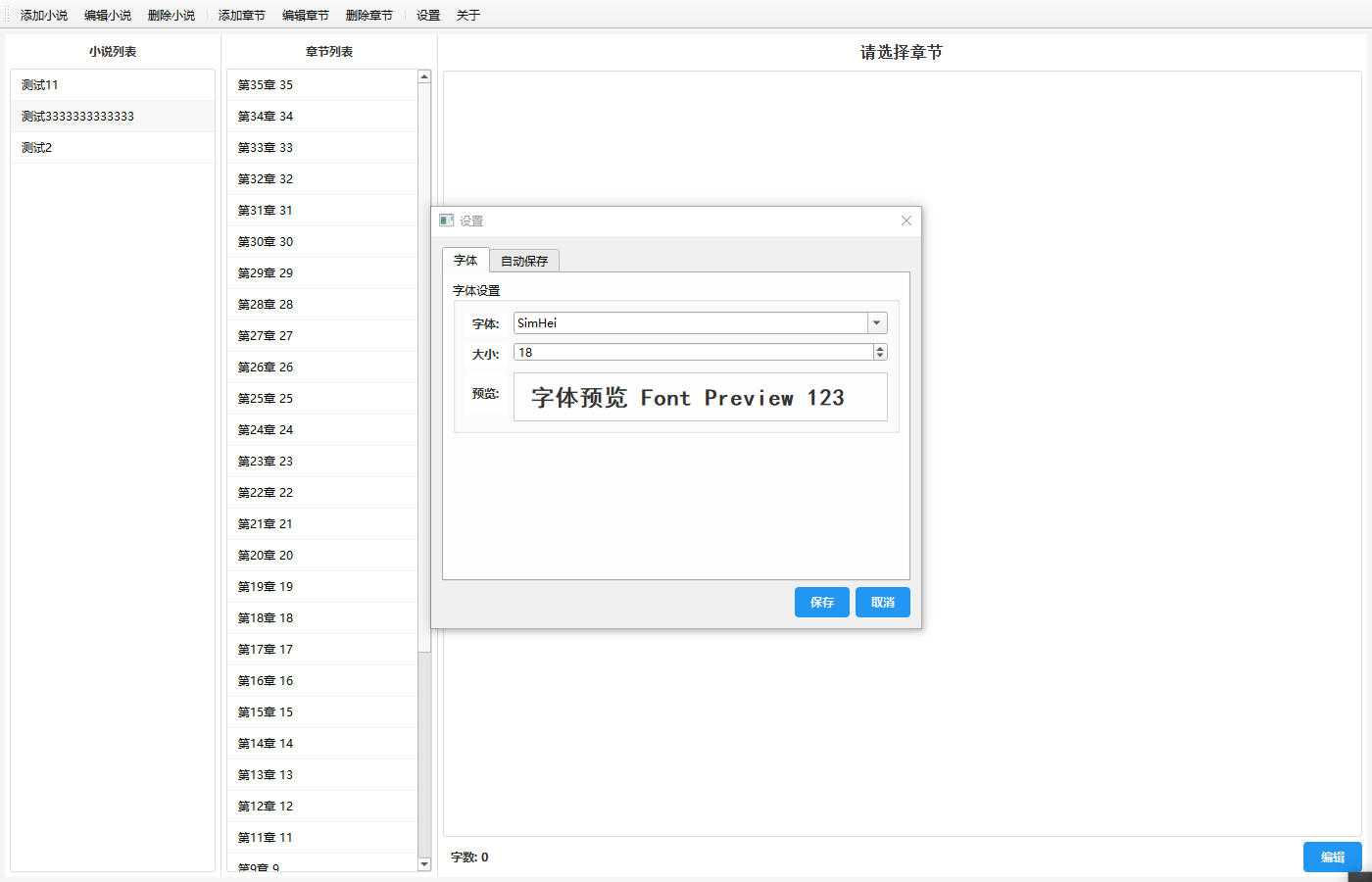Click 取消 to dismiss settings
This screenshot has width=1372, height=882.
(x=882, y=602)
